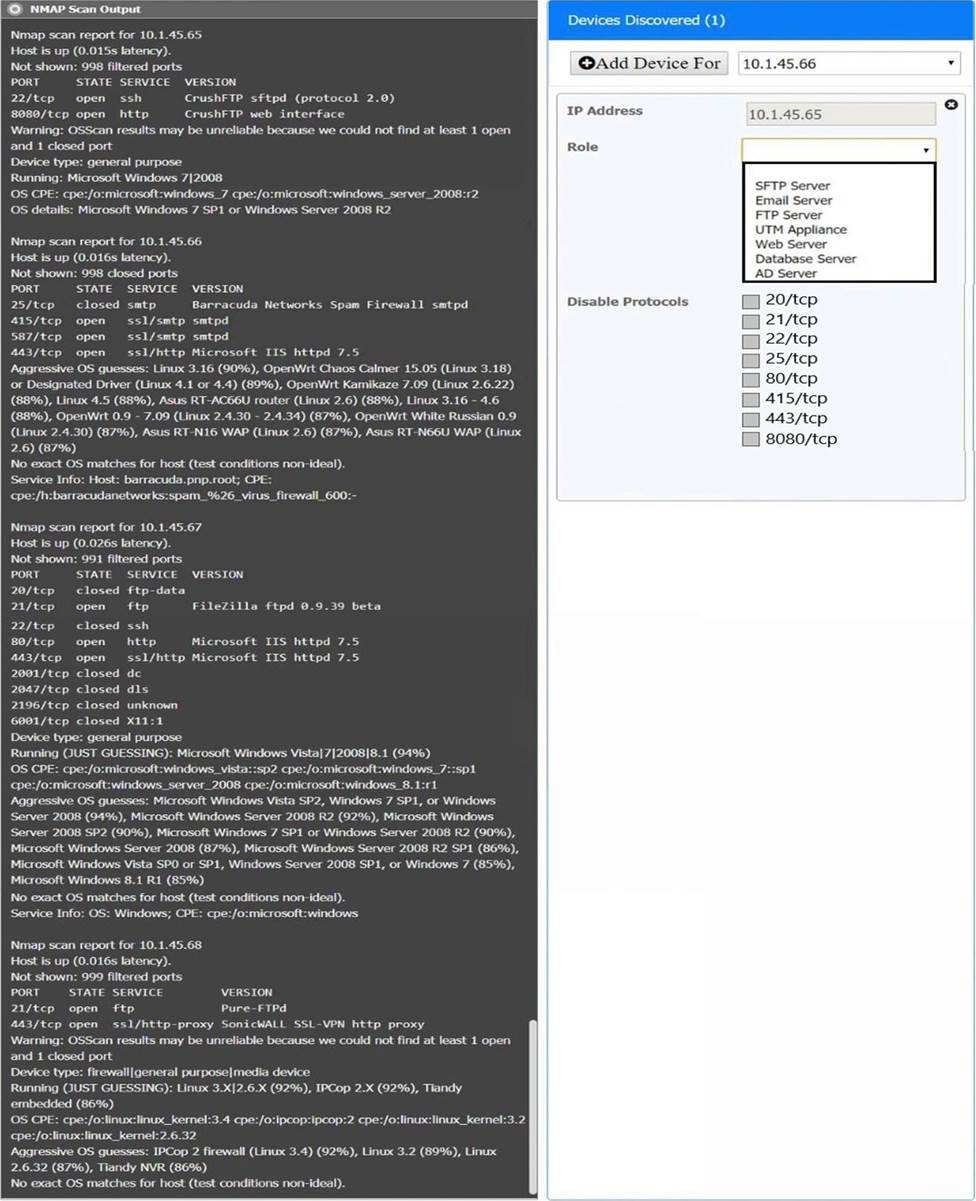This screenshot has width=976, height=1201.
Task: Remove the 10.1.45.65 device card
Action: pos(951,104)
